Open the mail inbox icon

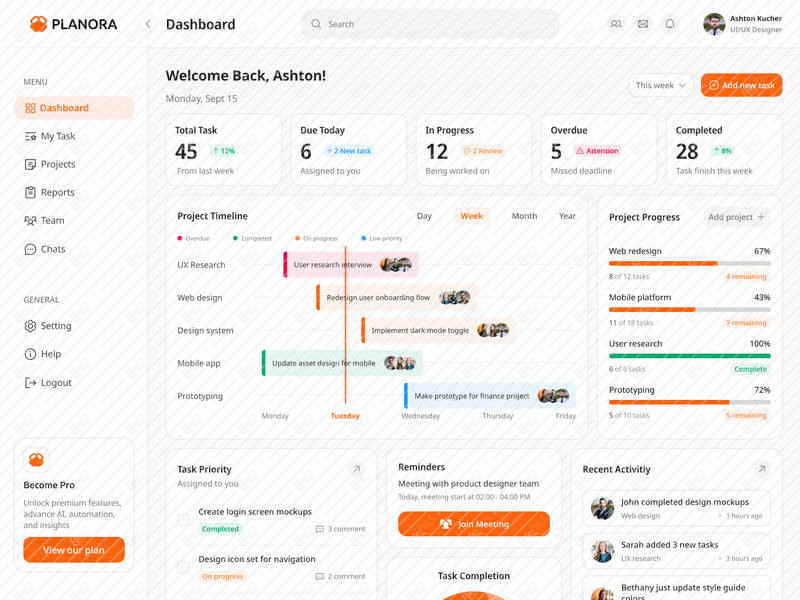click(643, 24)
